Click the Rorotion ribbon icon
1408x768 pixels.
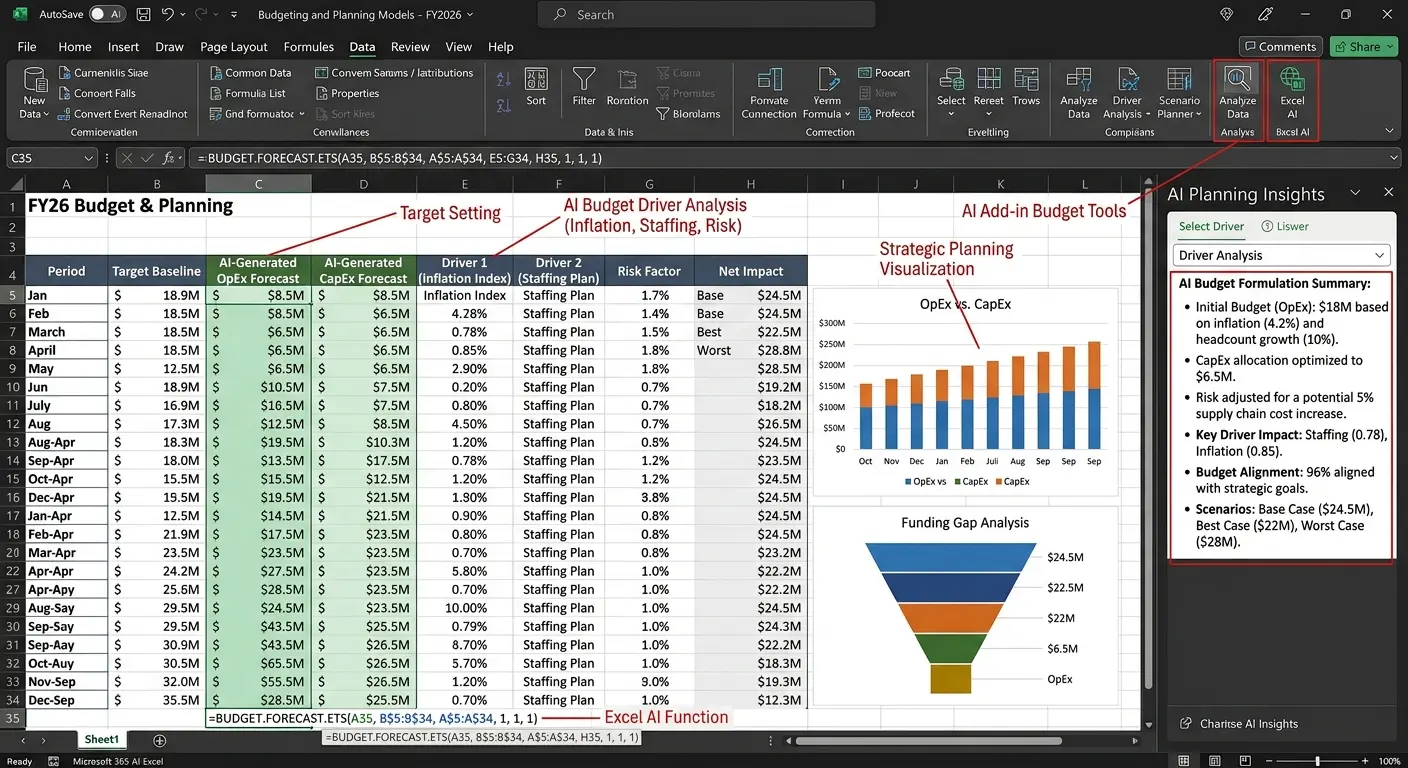pos(627,86)
